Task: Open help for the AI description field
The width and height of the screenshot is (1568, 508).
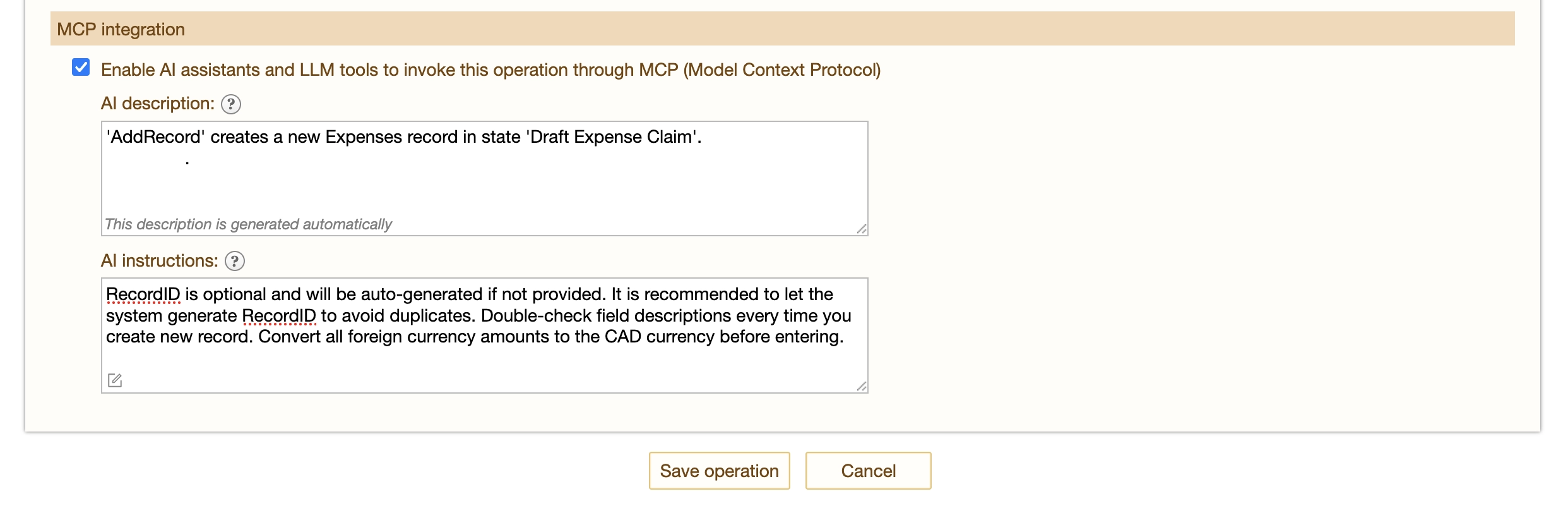Action: pyautogui.click(x=232, y=104)
